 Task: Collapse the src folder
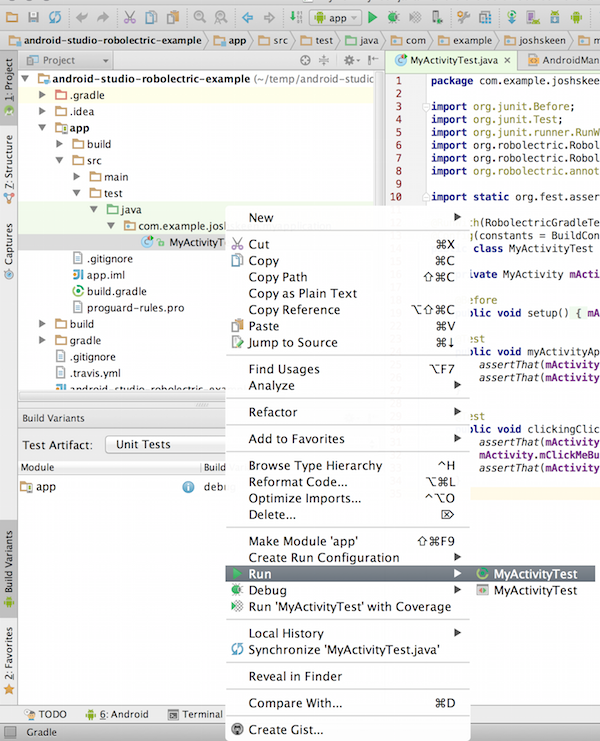point(60,161)
